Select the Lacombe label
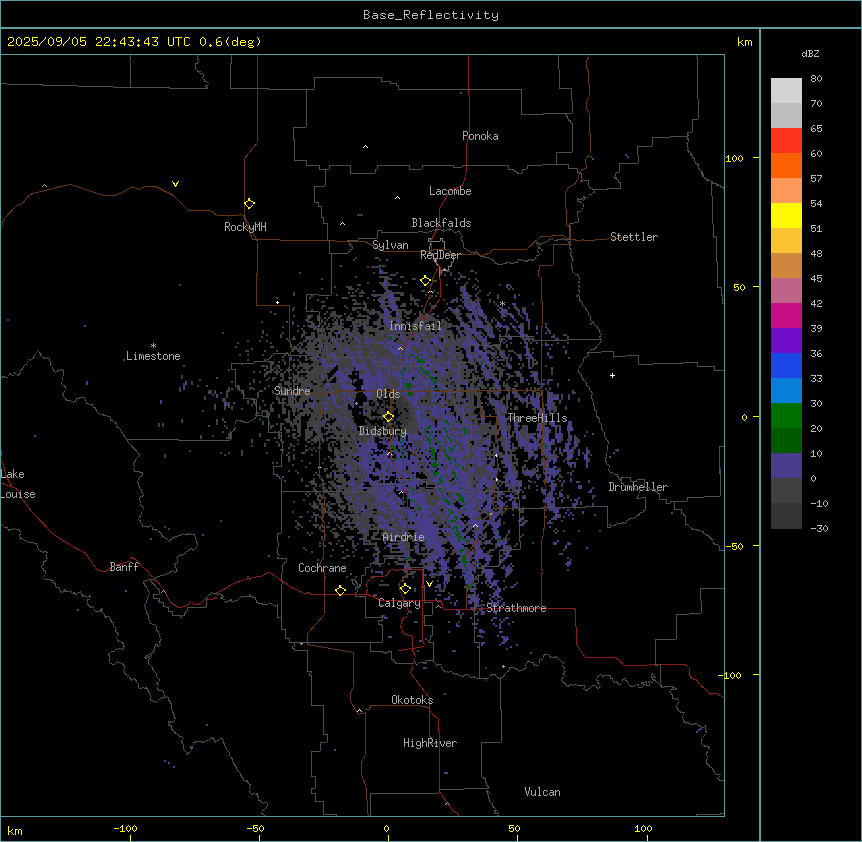Image resolution: width=862 pixels, height=842 pixels. (450, 191)
